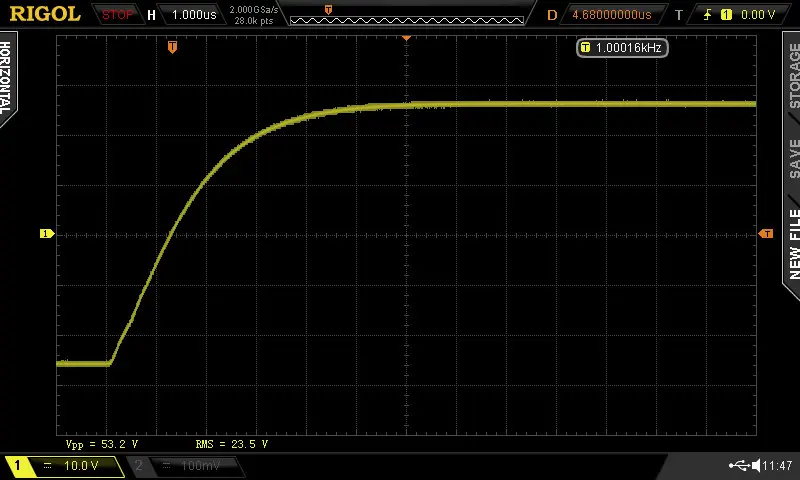Click the trigger source channel 1 badge
Screen dimensions: 800x480
point(726,15)
